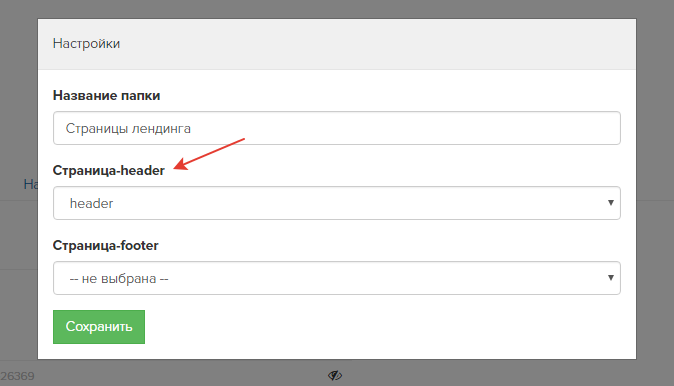Screen dimensions: 674x386
Task: Click the partially hidden На link behind dialog
Action: pyautogui.click(x=31, y=184)
